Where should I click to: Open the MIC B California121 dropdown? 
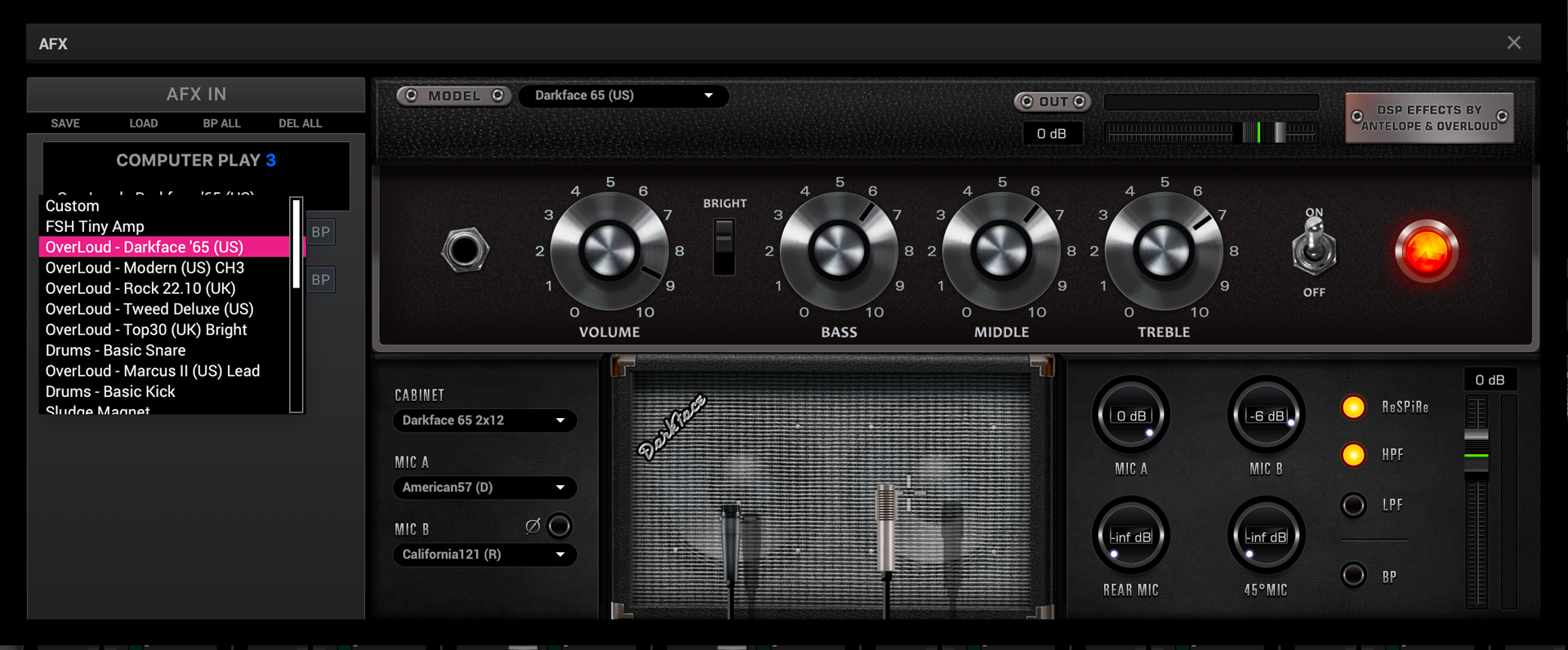pyautogui.click(x=484, y=554)
